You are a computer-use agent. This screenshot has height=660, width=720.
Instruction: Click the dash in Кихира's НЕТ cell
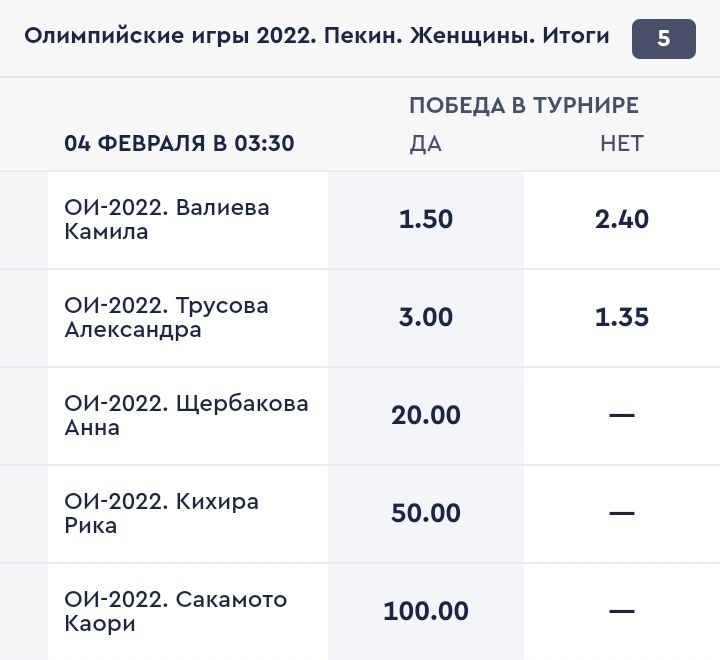coord(621,513)
